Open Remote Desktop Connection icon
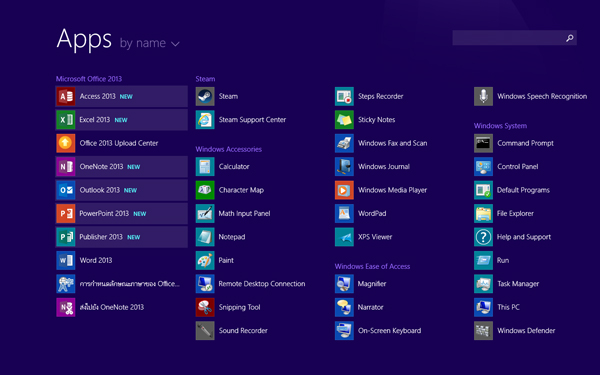Image resolution: width=600 pixels, height=375 pixels. point(205,284)
